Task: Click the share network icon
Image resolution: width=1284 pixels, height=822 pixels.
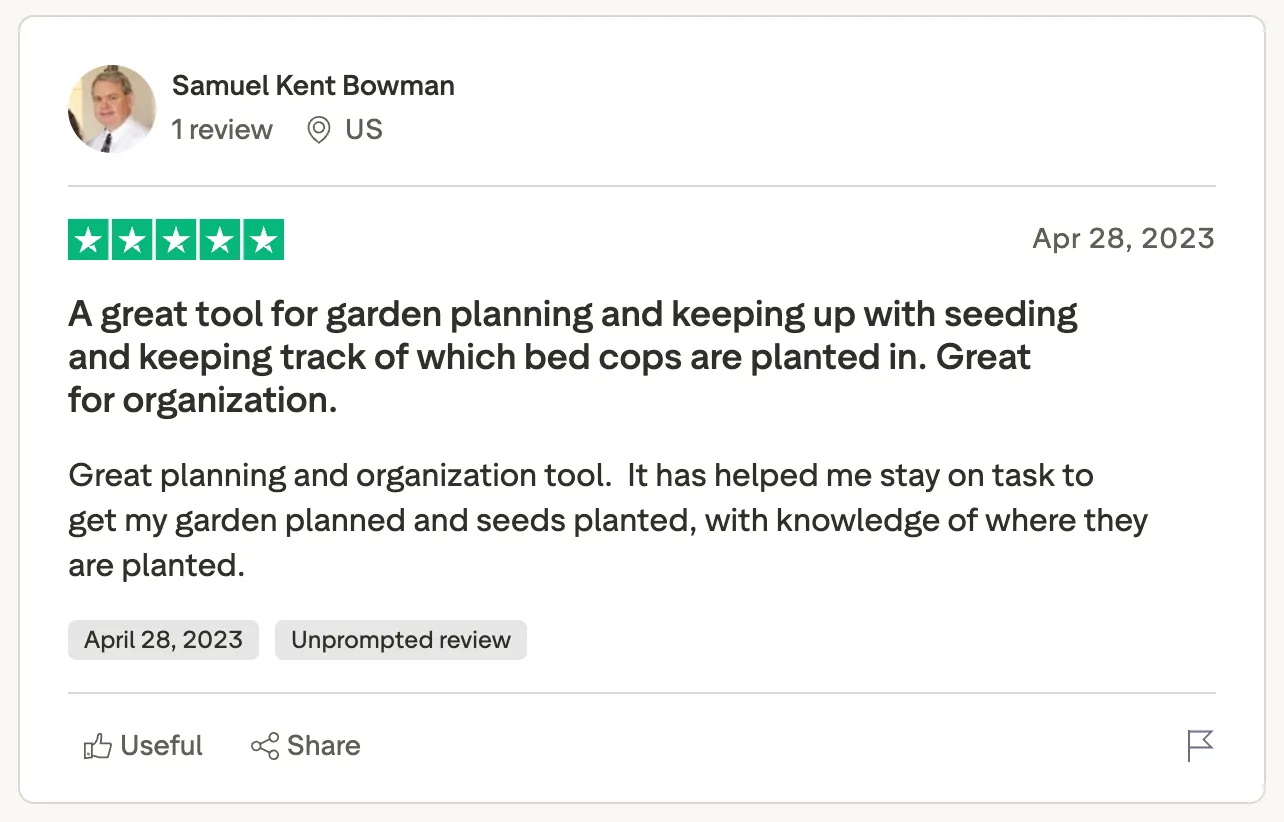Action: (x=265, y=746)
